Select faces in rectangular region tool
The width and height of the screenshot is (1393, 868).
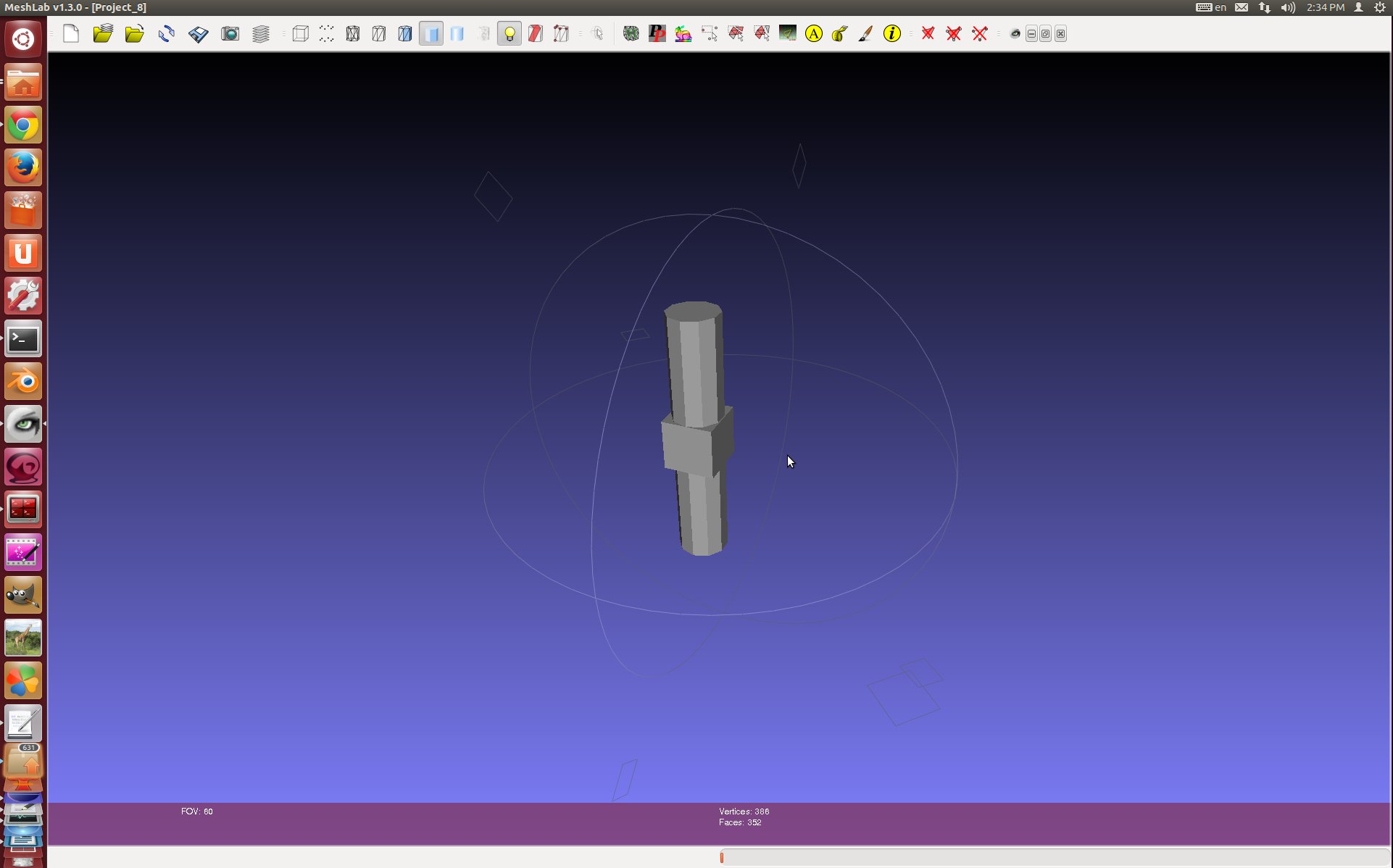(736, 33)
